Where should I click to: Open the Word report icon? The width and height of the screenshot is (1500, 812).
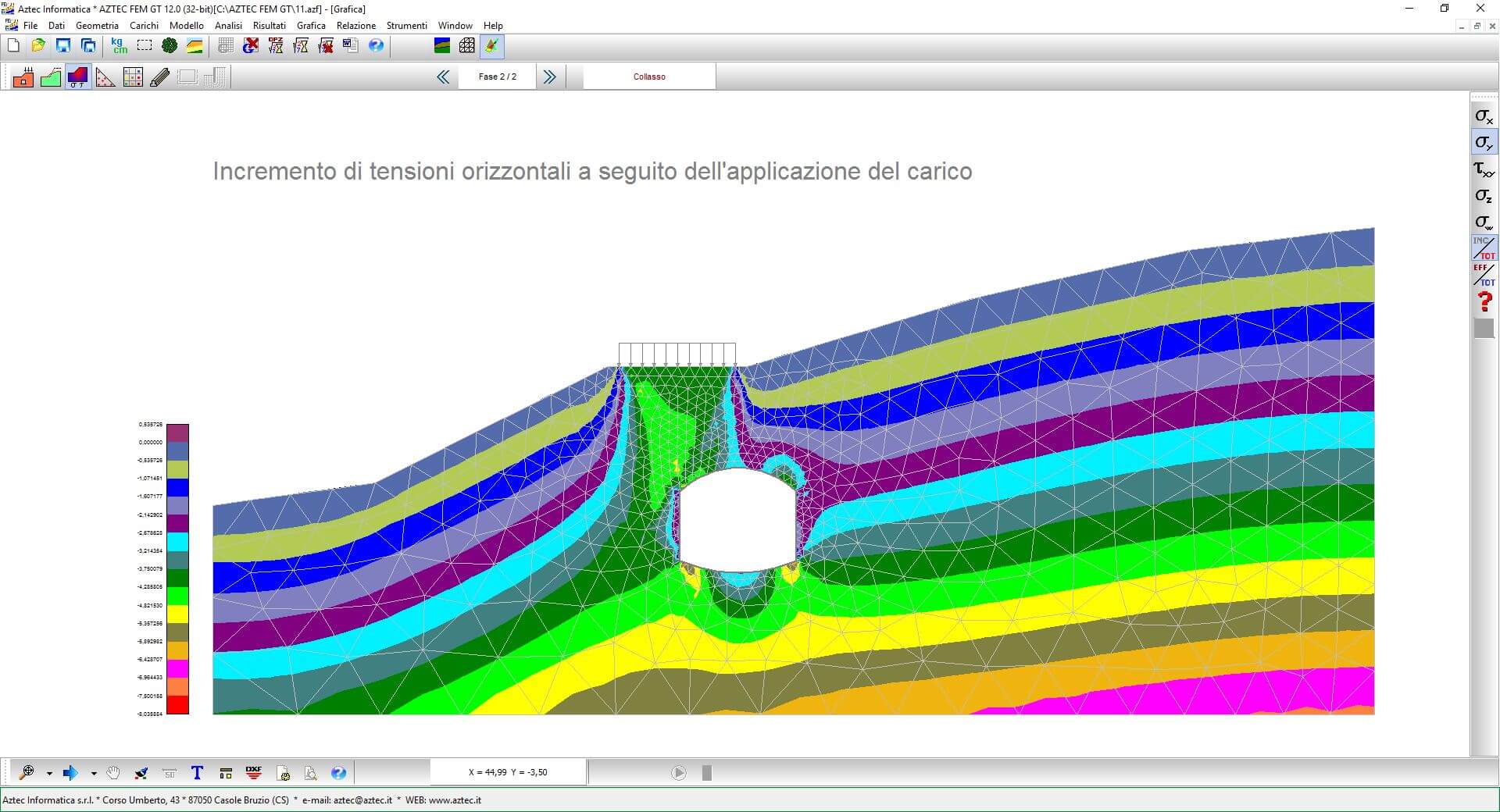tap(351, 46)
